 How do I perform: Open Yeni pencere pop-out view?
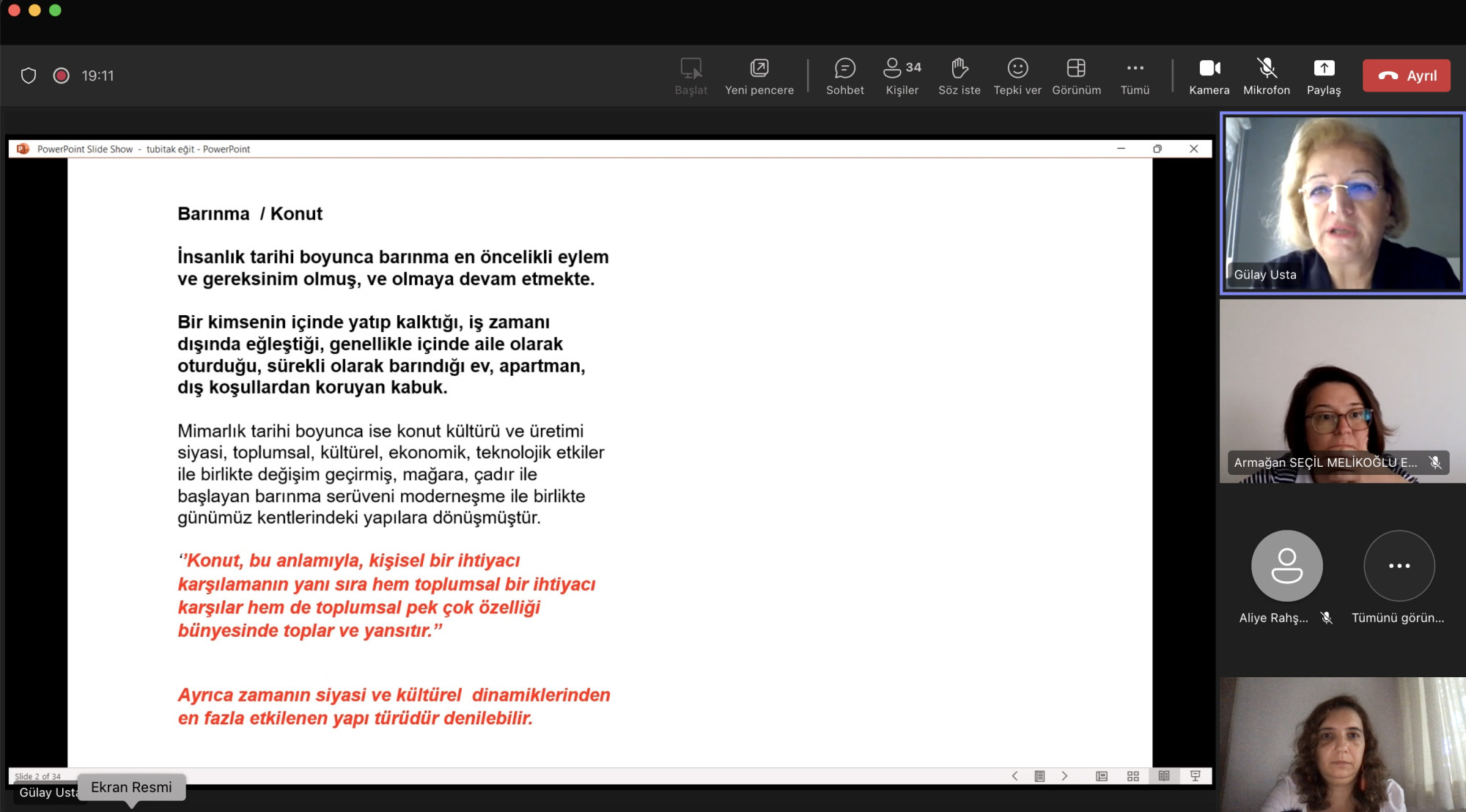pos(759,76)
